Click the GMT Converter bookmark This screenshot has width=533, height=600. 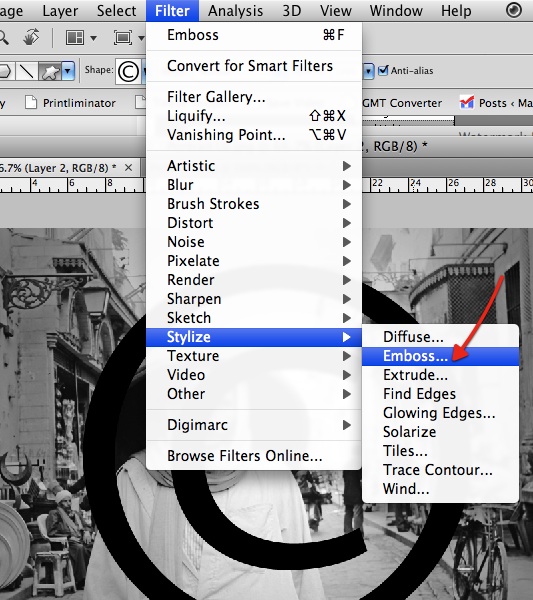[x=402, y=103]
